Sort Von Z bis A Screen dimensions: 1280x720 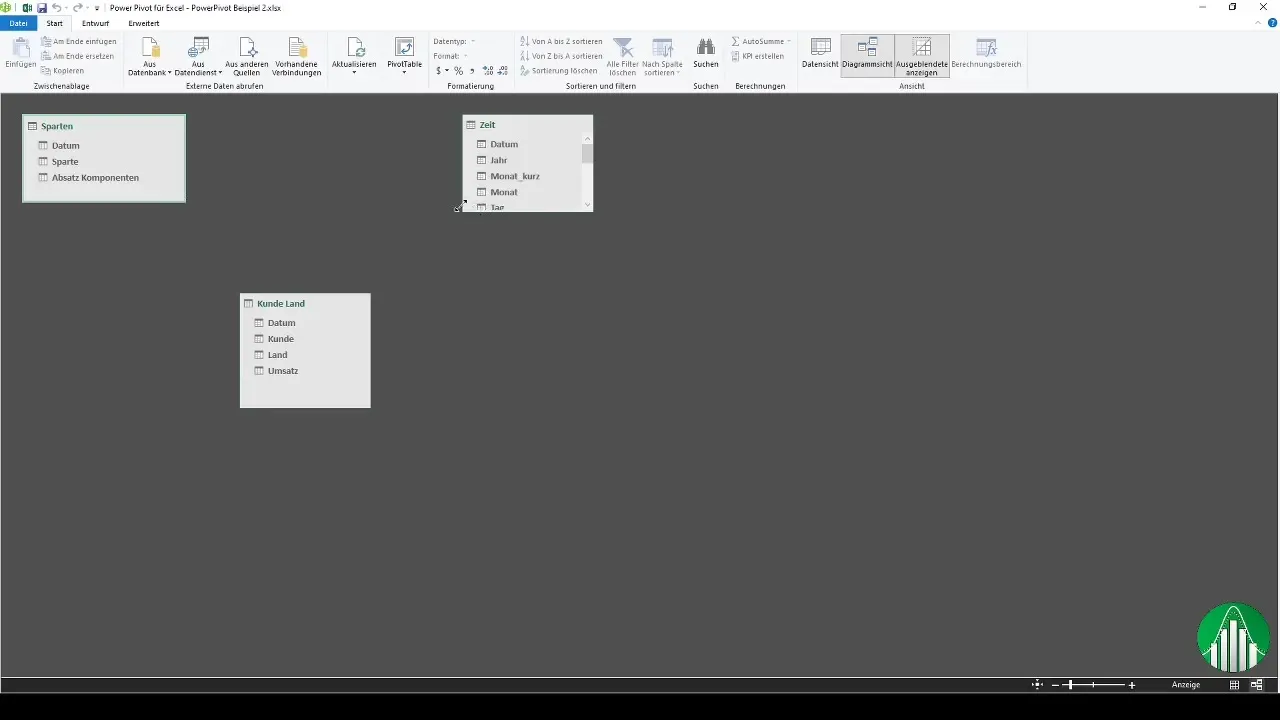tap(561, 56)
